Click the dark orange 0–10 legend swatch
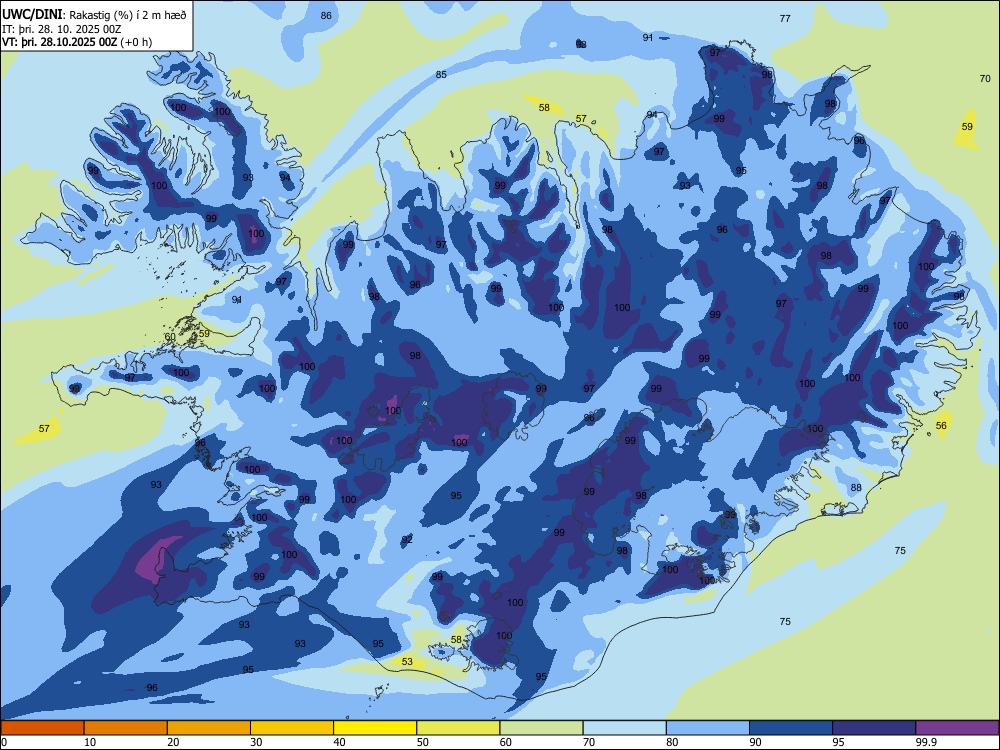The height and width of the screenshot is (750, 1000). point(43,728)
